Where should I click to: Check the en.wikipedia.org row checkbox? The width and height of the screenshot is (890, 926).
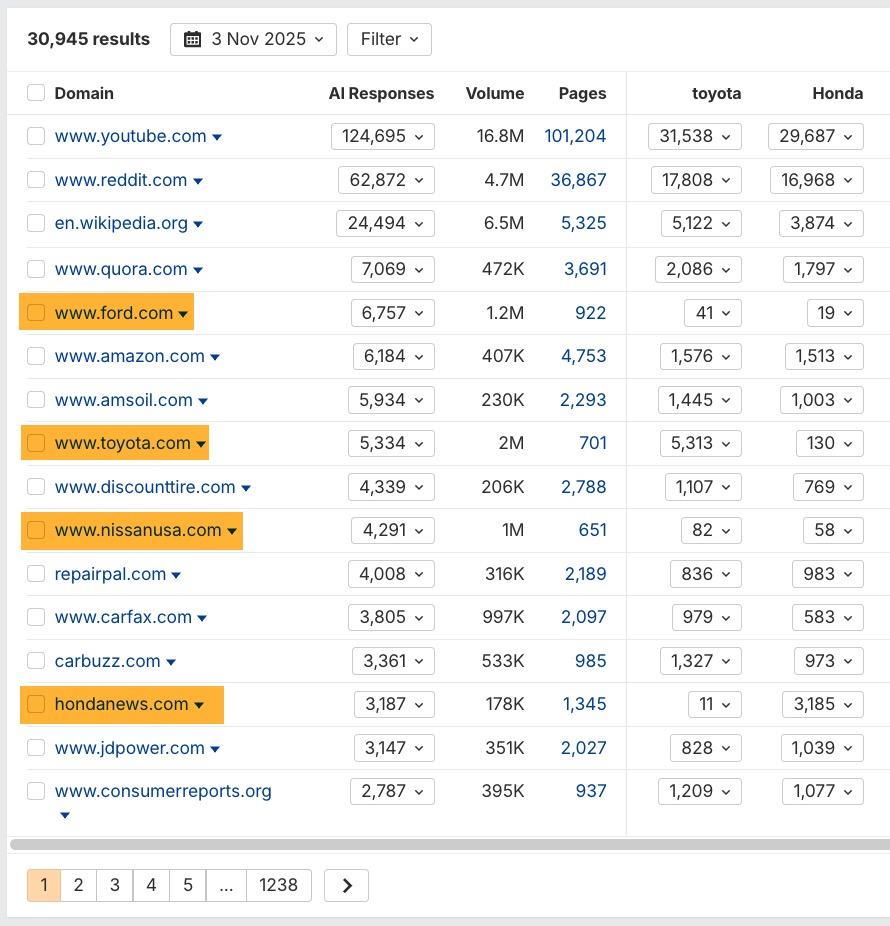coord(36,223)
